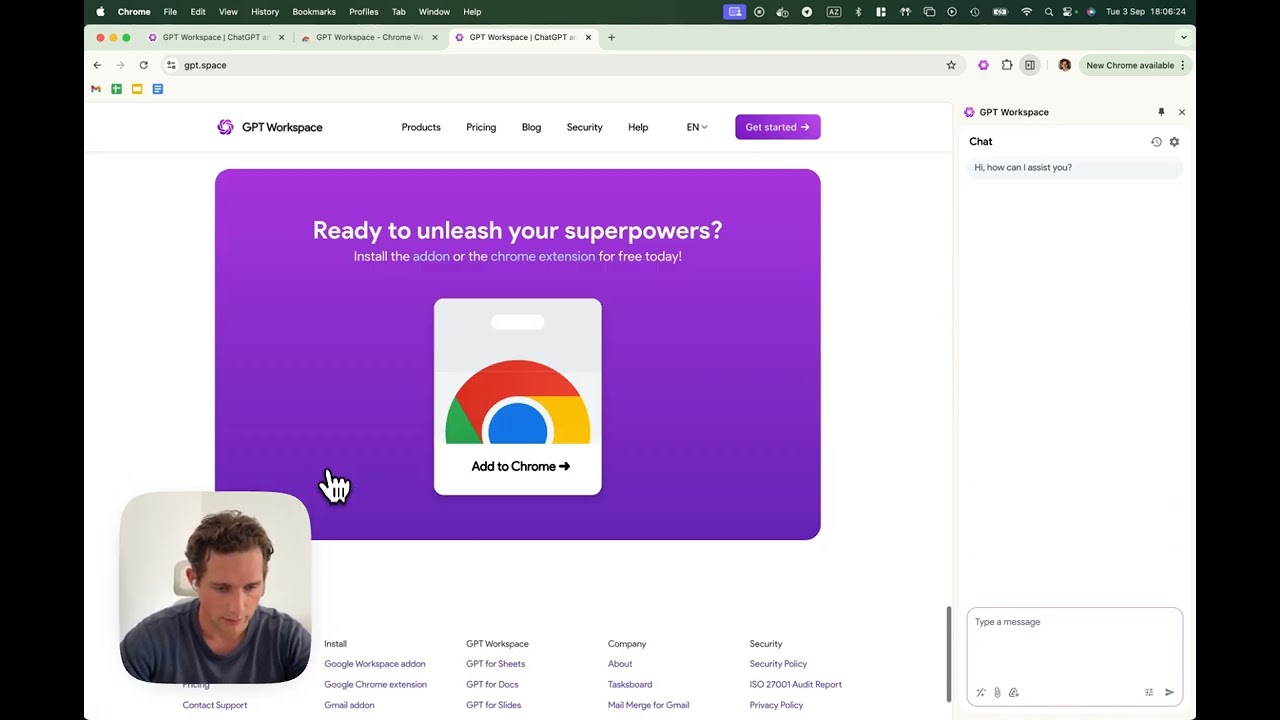Open GPT for Sheets footer link
The height and width of the screenshot is (720, 1280).
[x=495, y=664]
